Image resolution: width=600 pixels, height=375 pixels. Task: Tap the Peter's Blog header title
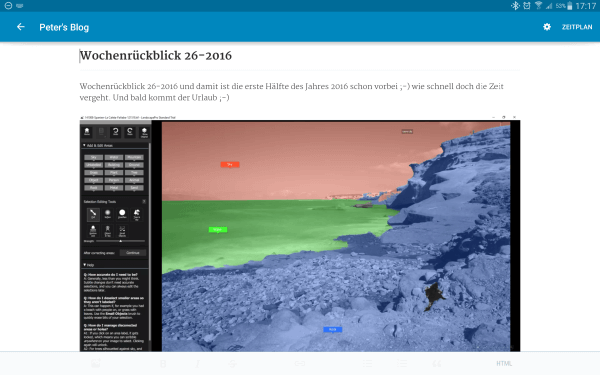tap(64, 27)
